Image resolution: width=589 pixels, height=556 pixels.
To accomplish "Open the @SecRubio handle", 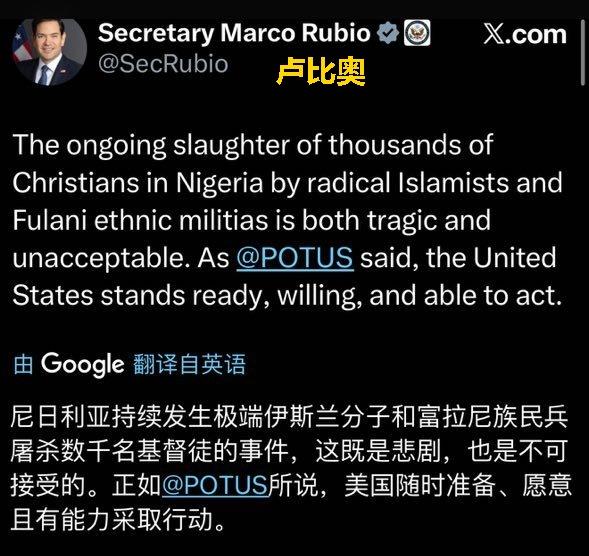I will click(163, 64).
